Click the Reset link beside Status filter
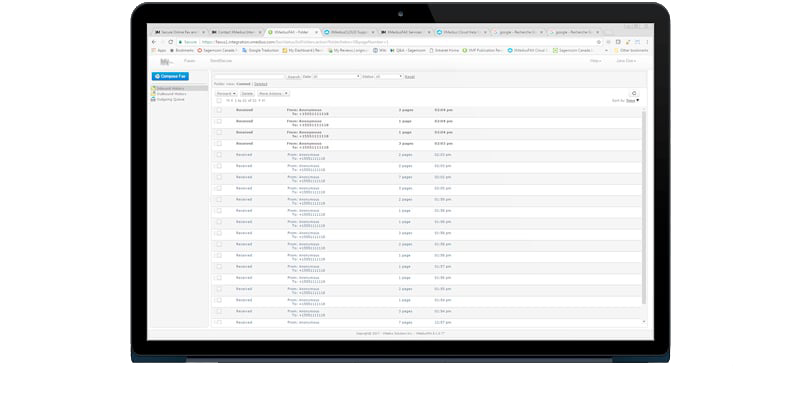The image size is (800, 393). (410, 77)
